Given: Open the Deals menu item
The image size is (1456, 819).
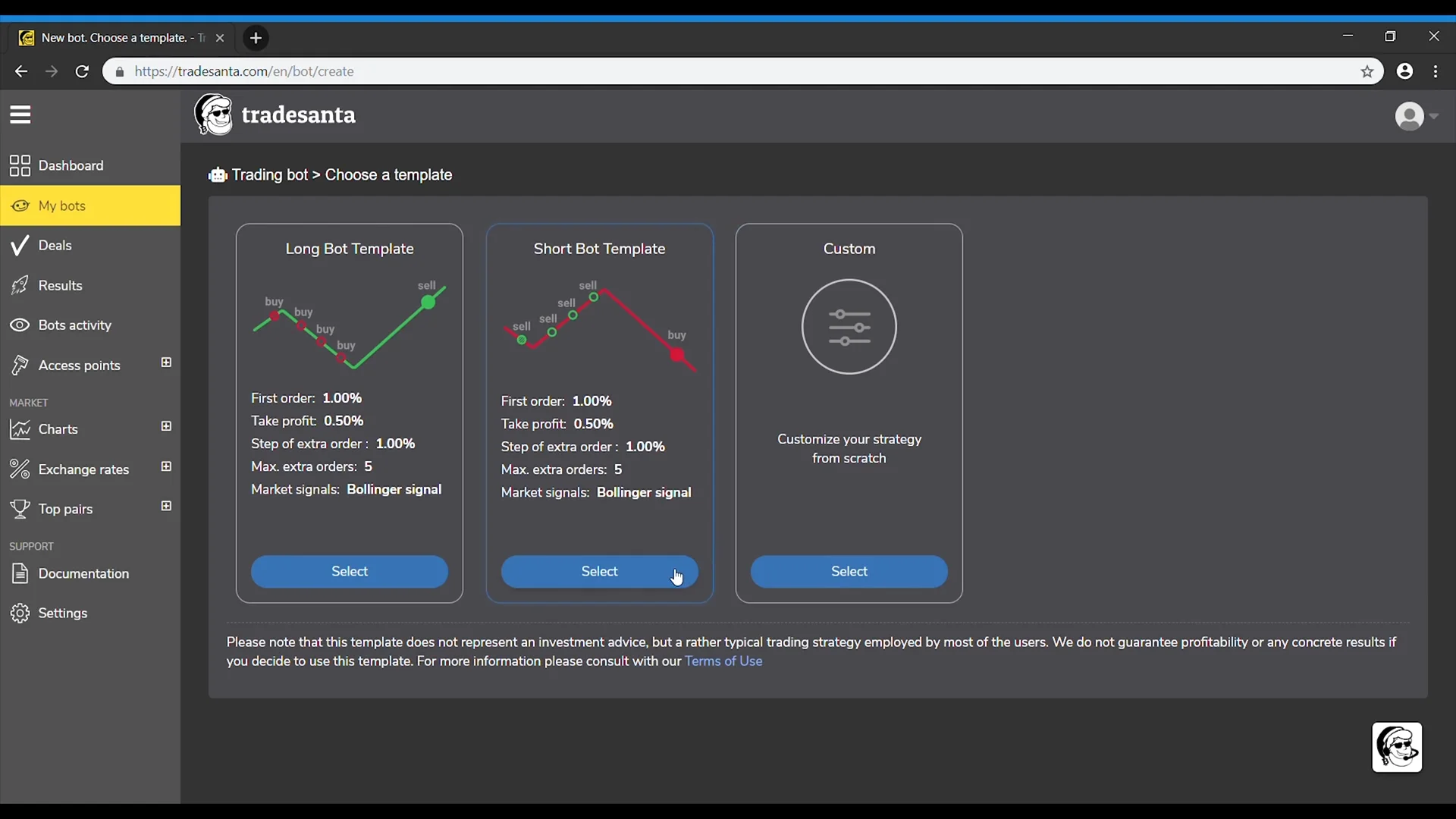Looking at the screenshot, I should click(x=55, y=245).
